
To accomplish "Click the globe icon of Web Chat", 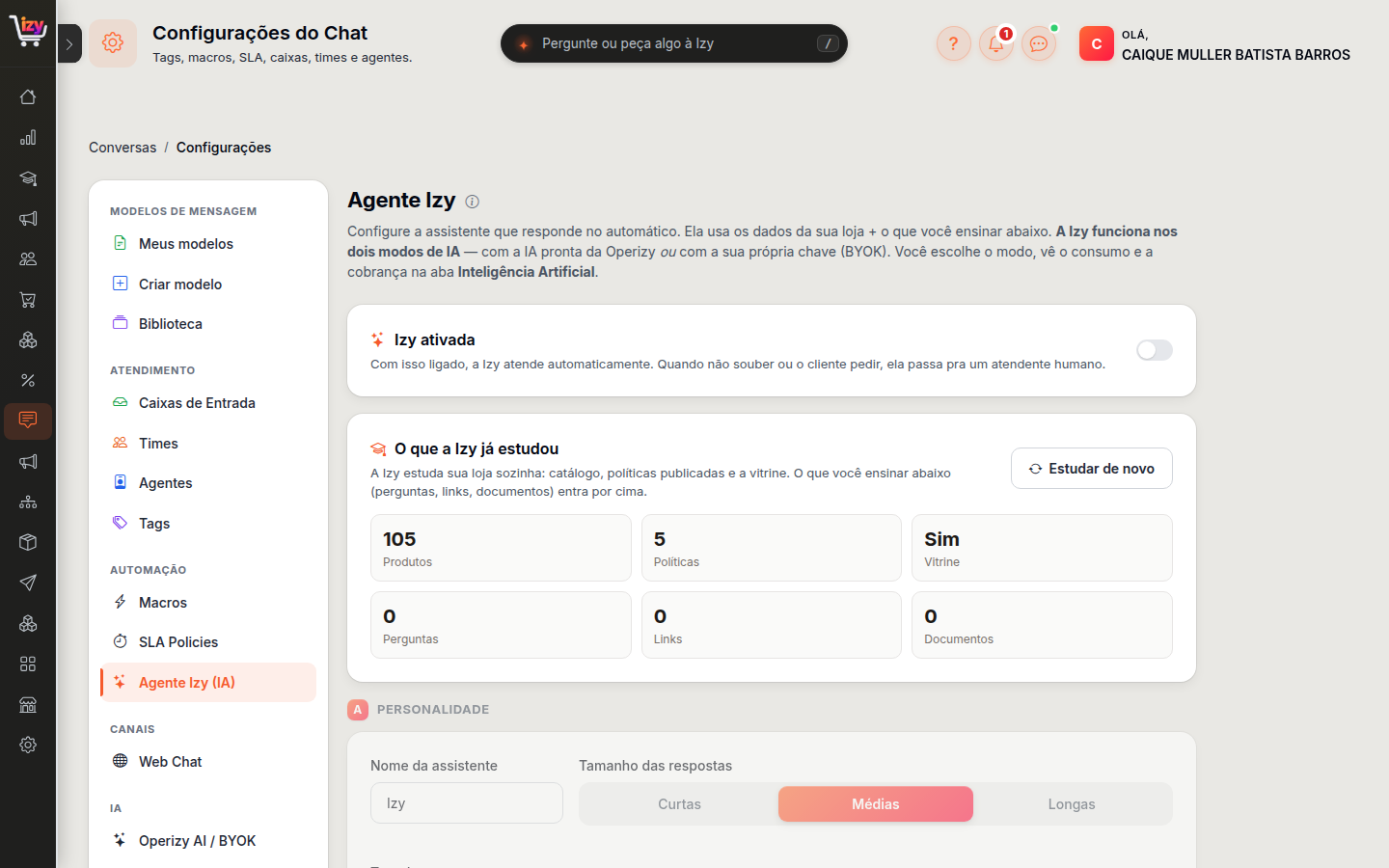I will point(121,761).
